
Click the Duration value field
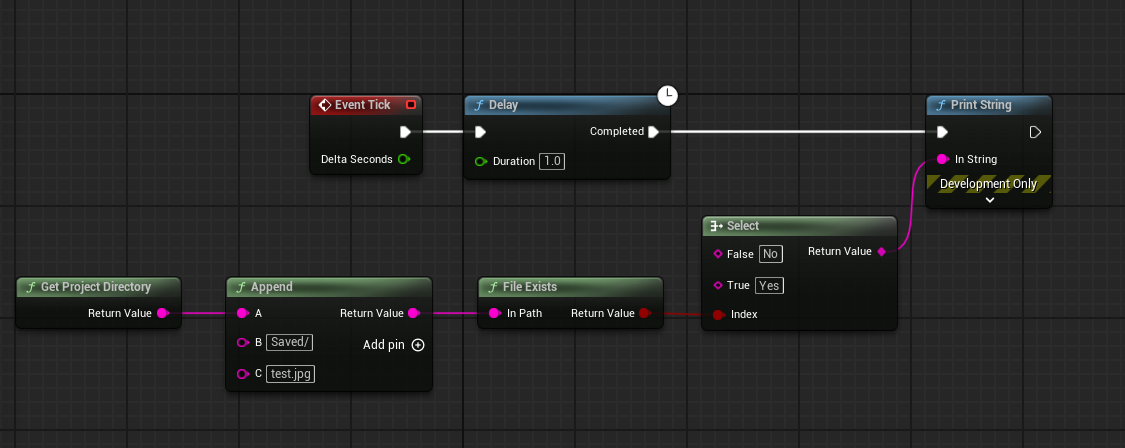(x=552, y=161)
